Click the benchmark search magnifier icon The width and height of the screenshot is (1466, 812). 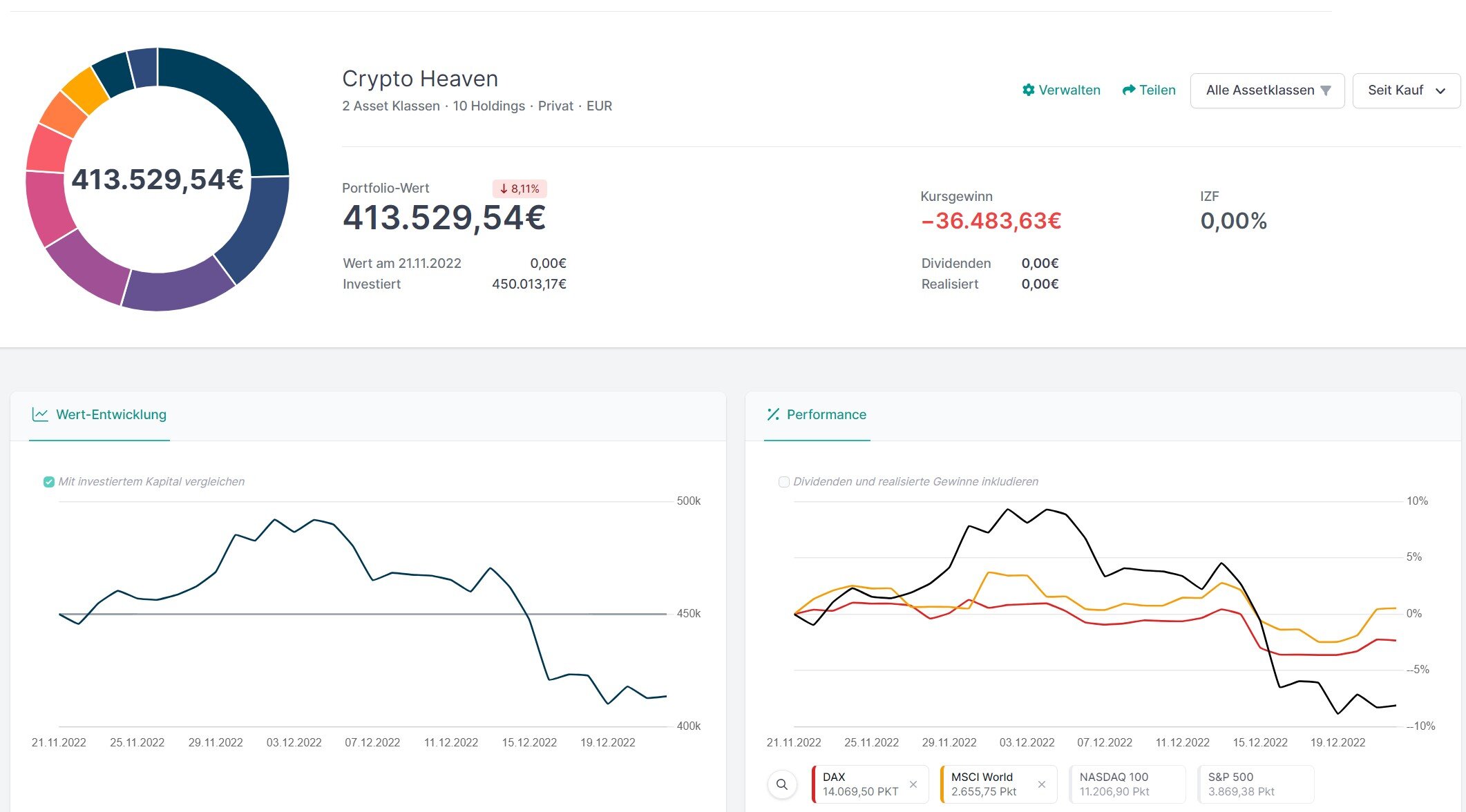[782, 784]
